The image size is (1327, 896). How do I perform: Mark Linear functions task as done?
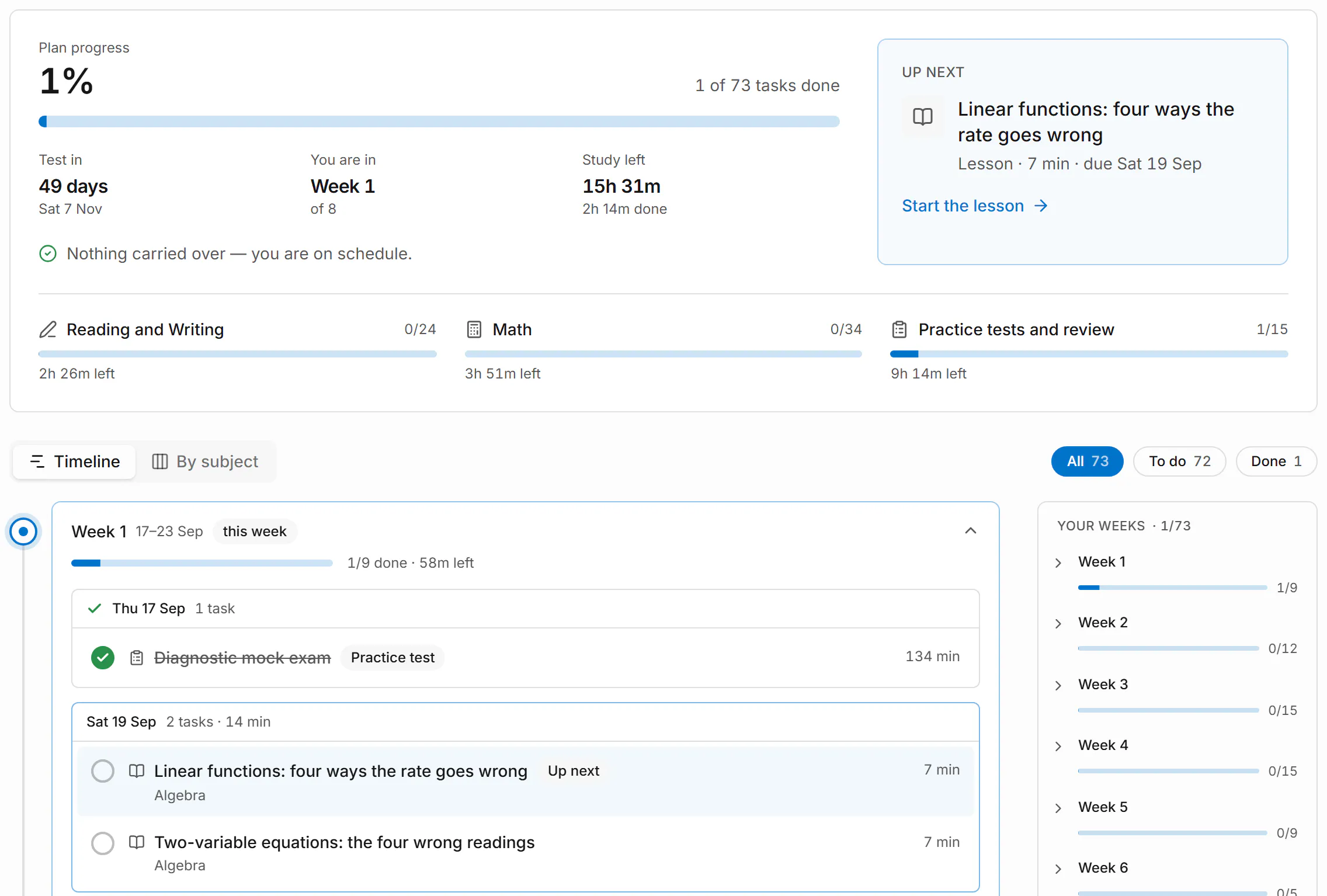point(103,771)
